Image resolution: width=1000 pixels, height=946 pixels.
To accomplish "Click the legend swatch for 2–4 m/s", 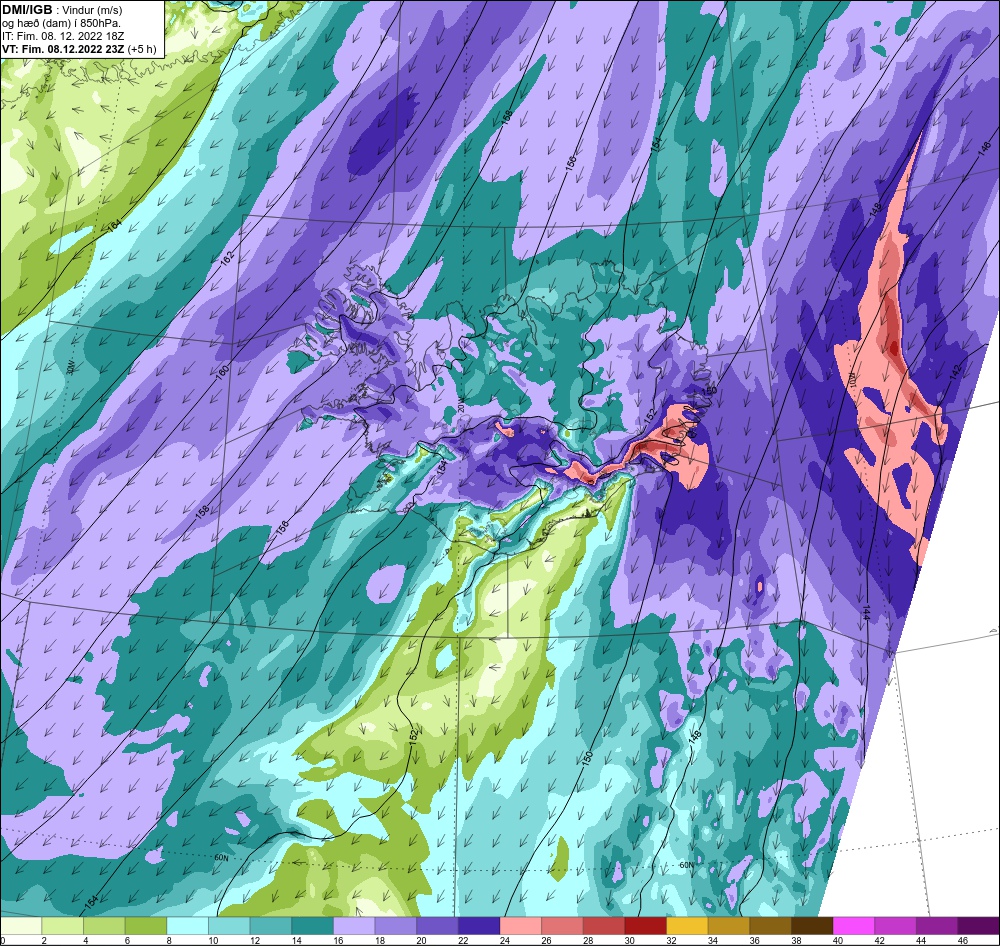I will point(62,925).
